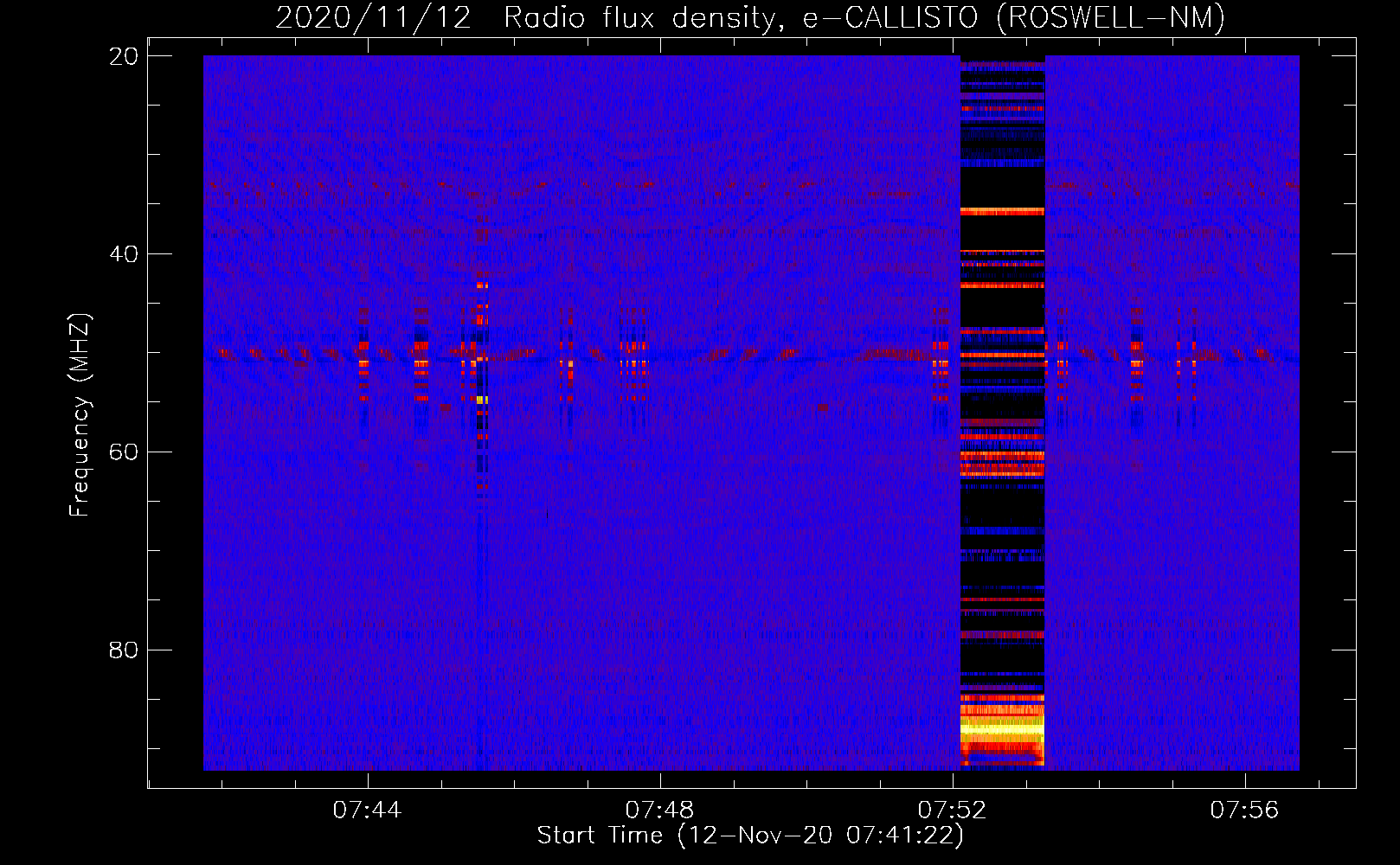Click the '07:48' time tick label
Viewport: 1400px width, 865px height.
point(660,810)
